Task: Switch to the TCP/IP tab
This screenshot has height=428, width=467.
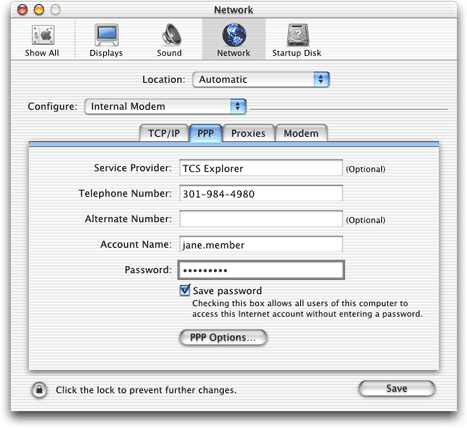Action: click(x=164, y=133)
